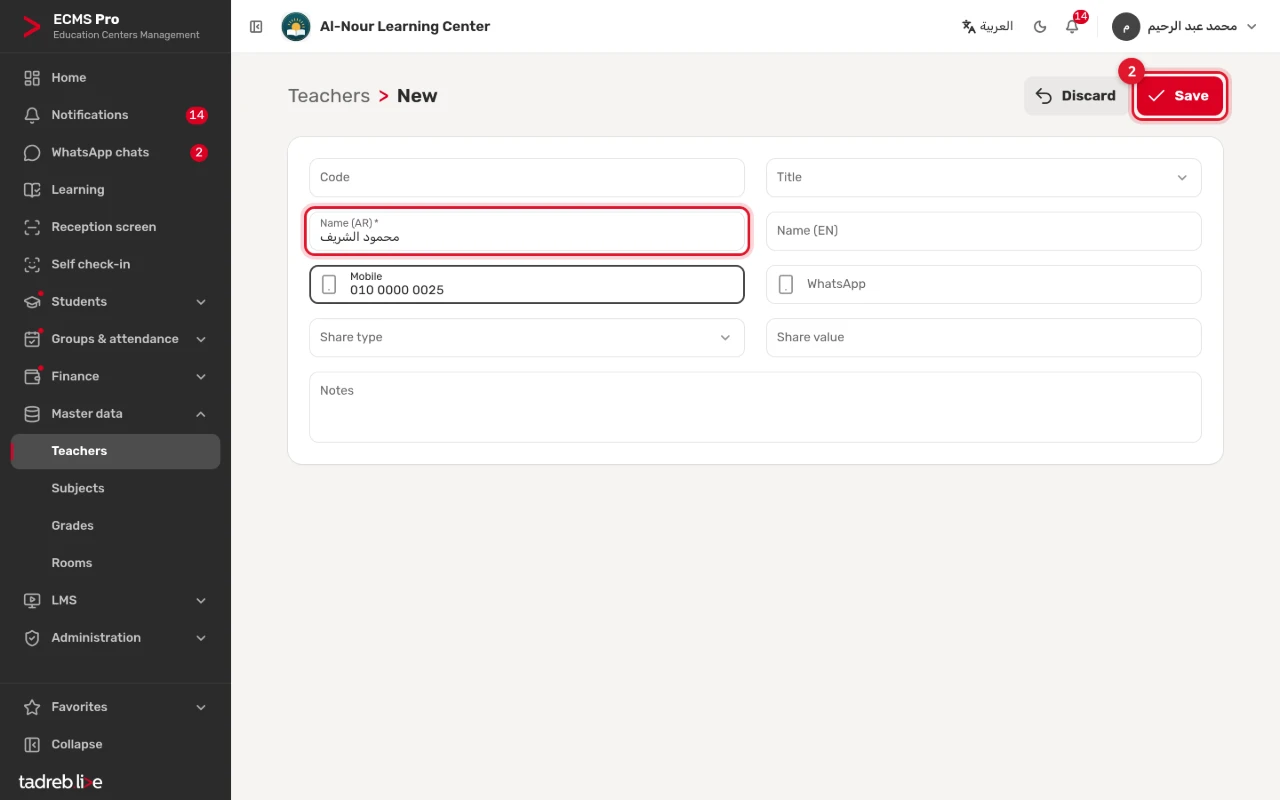Screen dimensions: 1280x800
Task: Select Grades in Master data
Action: pos(116,526)
